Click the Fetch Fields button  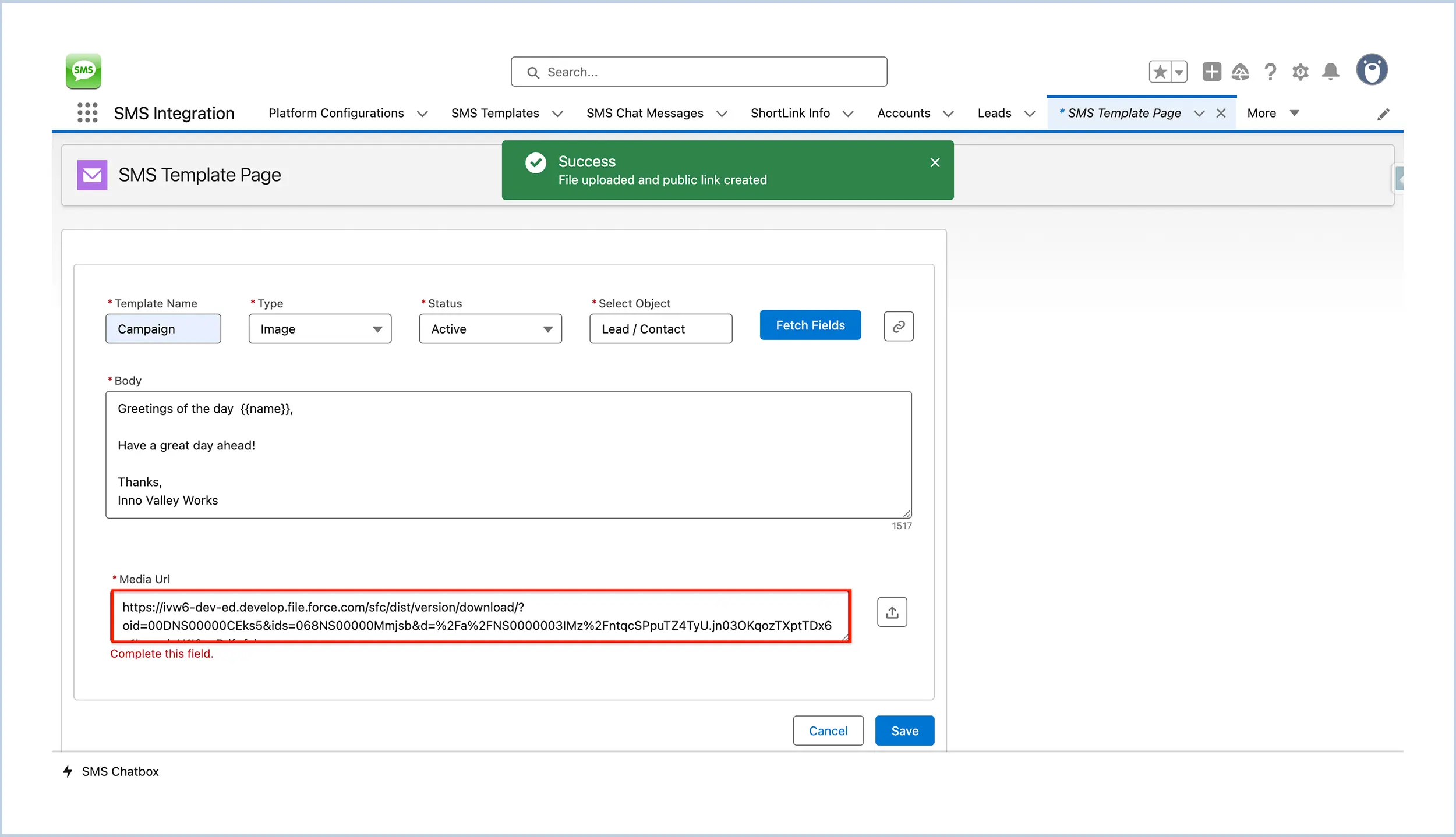click(x=810, y=325)
